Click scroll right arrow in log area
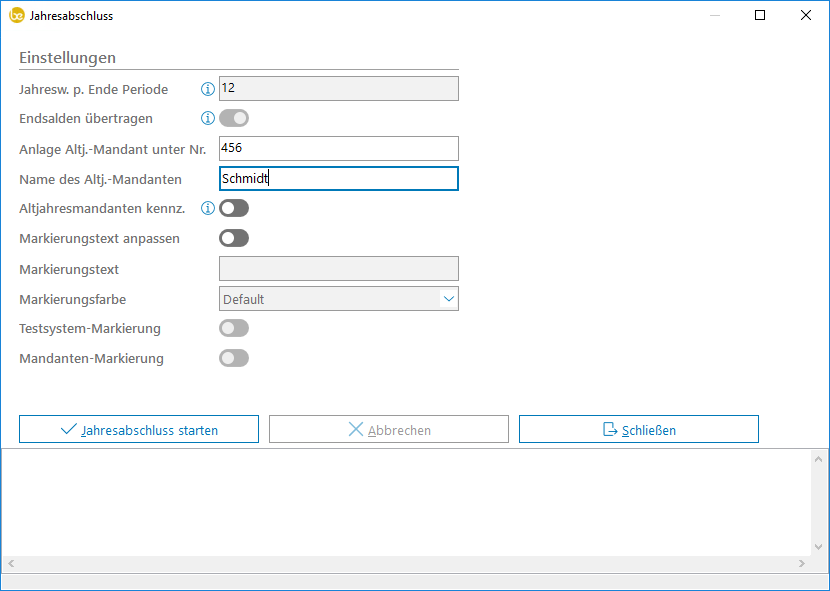This screenshot has height=591, width=830. (x=800, y=564)
